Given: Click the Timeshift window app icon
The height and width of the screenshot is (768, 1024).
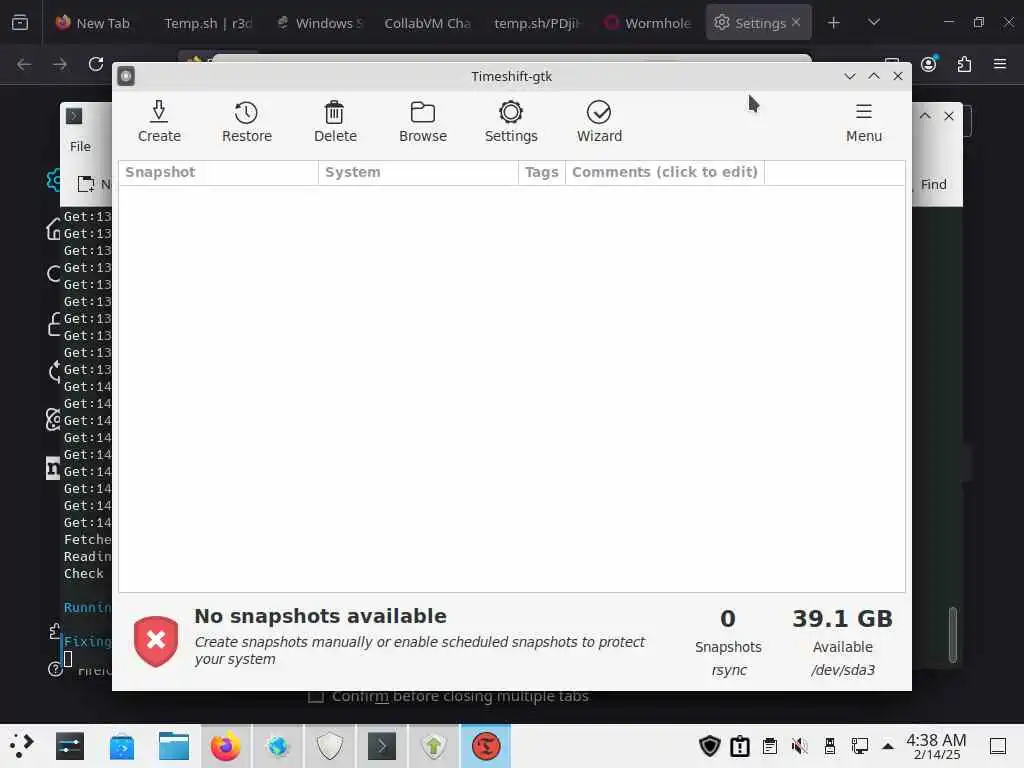Looking at the screenshot, I should (126, 76).
